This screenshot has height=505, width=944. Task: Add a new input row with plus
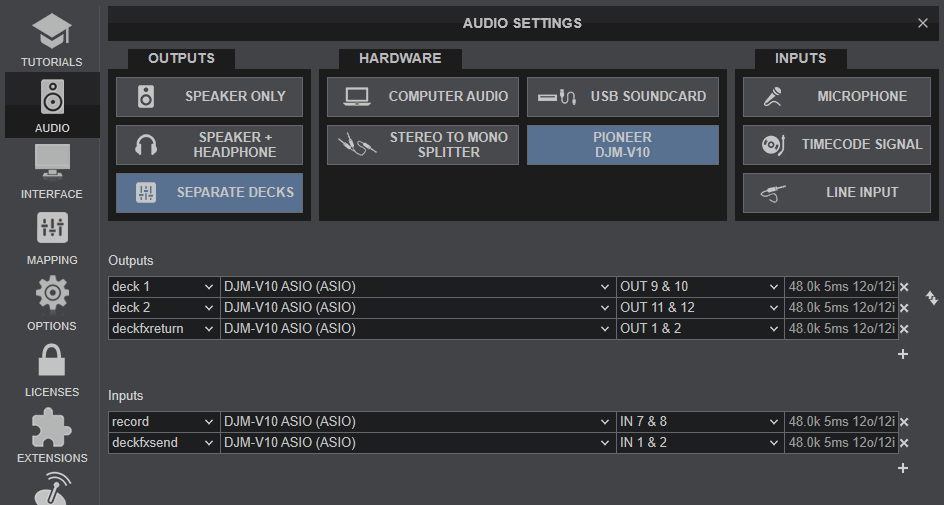click(902, 468)
